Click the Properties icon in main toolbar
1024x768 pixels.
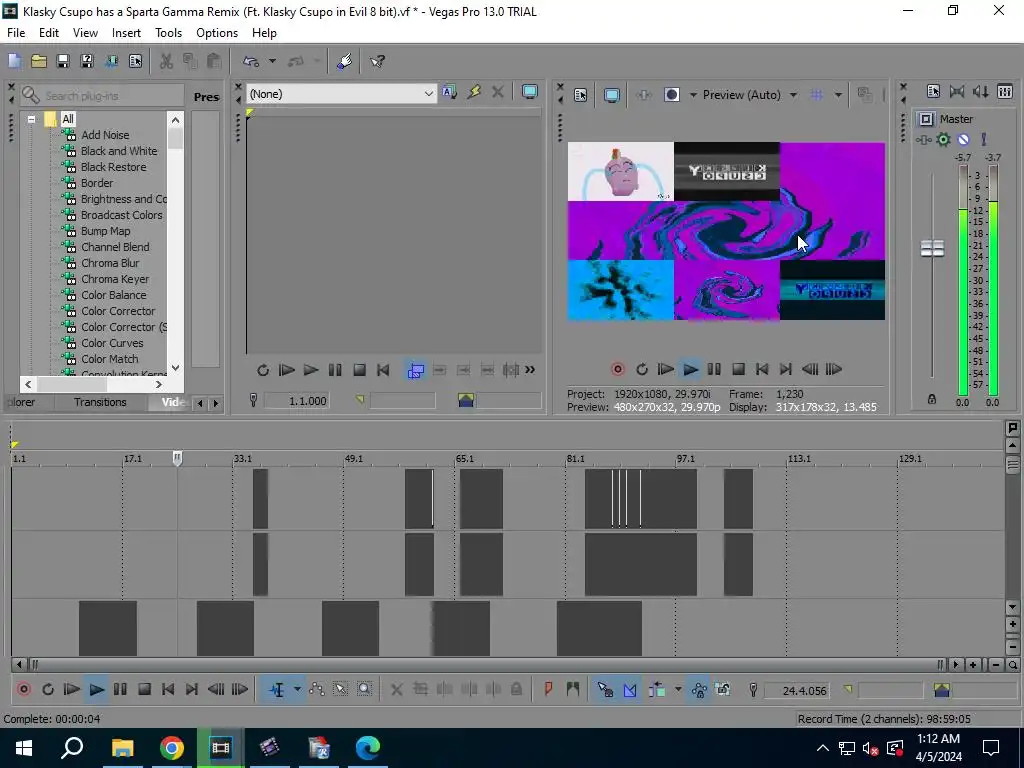(135, 61)
